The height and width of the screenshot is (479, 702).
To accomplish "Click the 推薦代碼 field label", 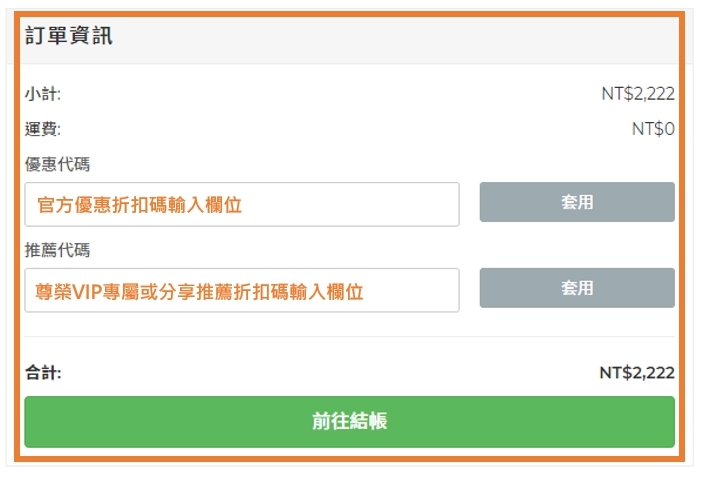I will click(x=57, y=250).
